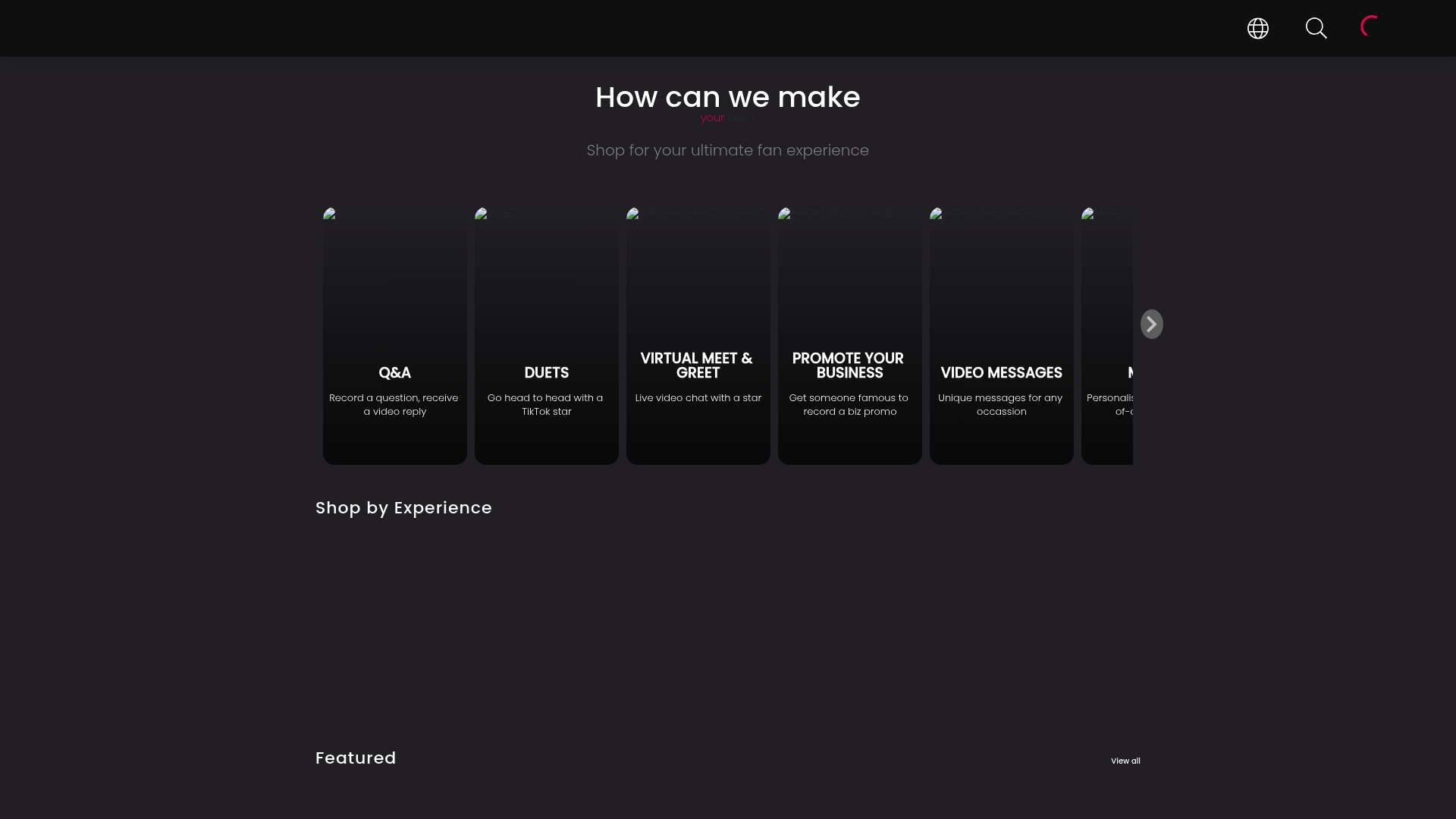Click the pink loading spinner in header
This screenshot has height=819, width=1456.
click(x=1370, y=27)
